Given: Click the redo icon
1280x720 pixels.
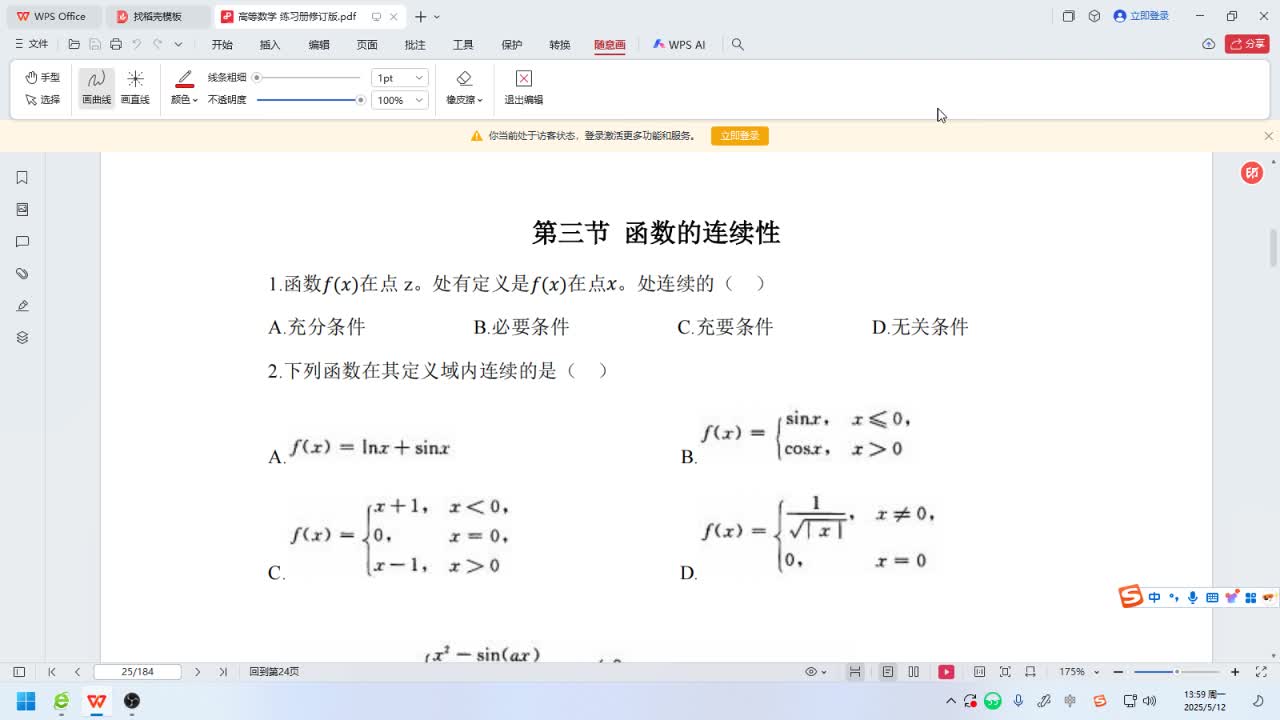Looking at the screenshot, I should click(x=157, y=44).
